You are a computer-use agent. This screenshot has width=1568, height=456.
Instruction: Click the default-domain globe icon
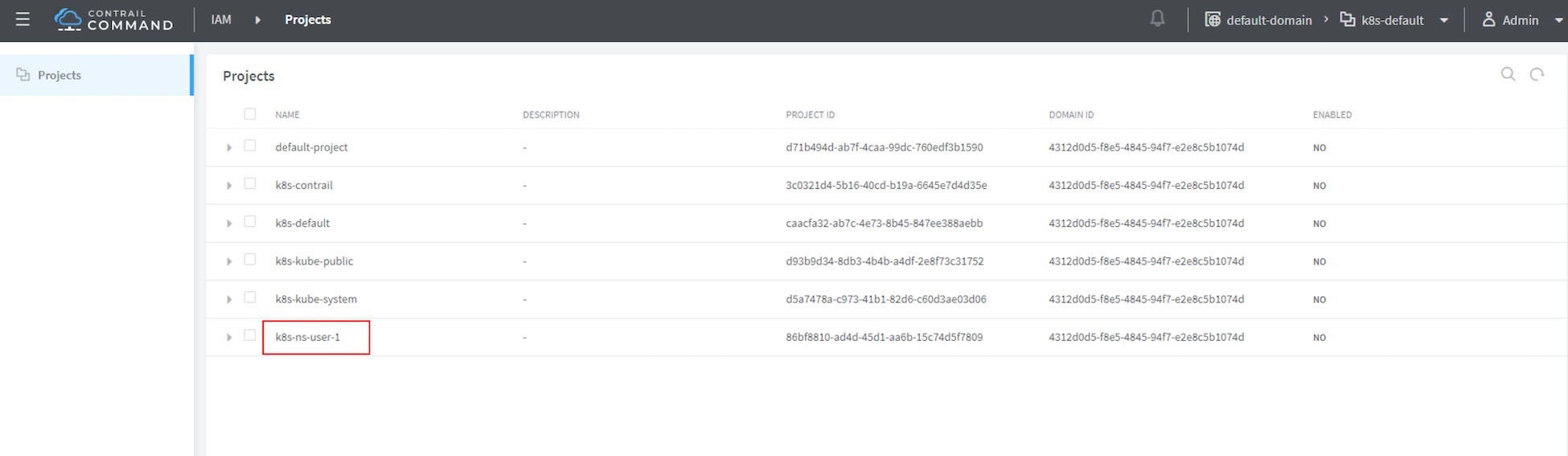pos(1212,19)
